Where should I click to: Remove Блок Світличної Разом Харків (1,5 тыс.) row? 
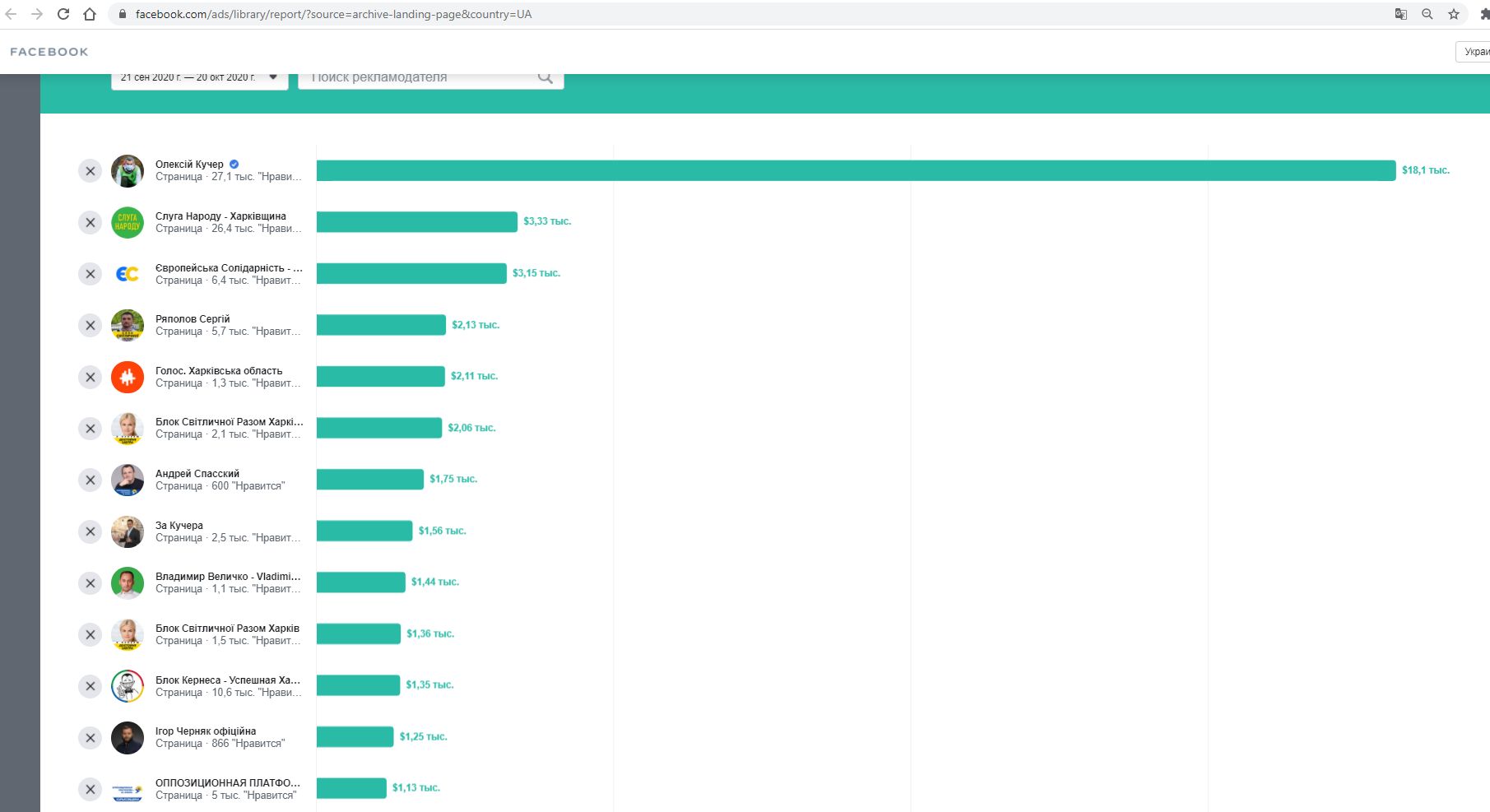pos(91,635)
